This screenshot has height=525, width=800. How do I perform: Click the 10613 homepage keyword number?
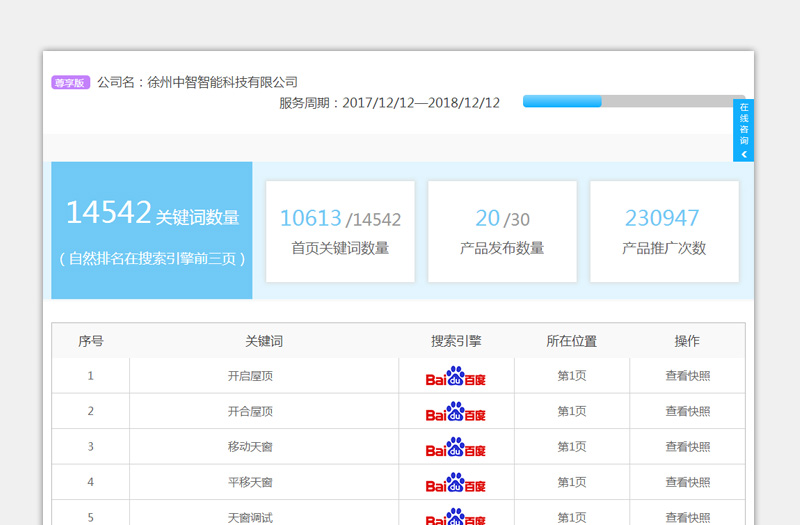click(x=310, y=218)
